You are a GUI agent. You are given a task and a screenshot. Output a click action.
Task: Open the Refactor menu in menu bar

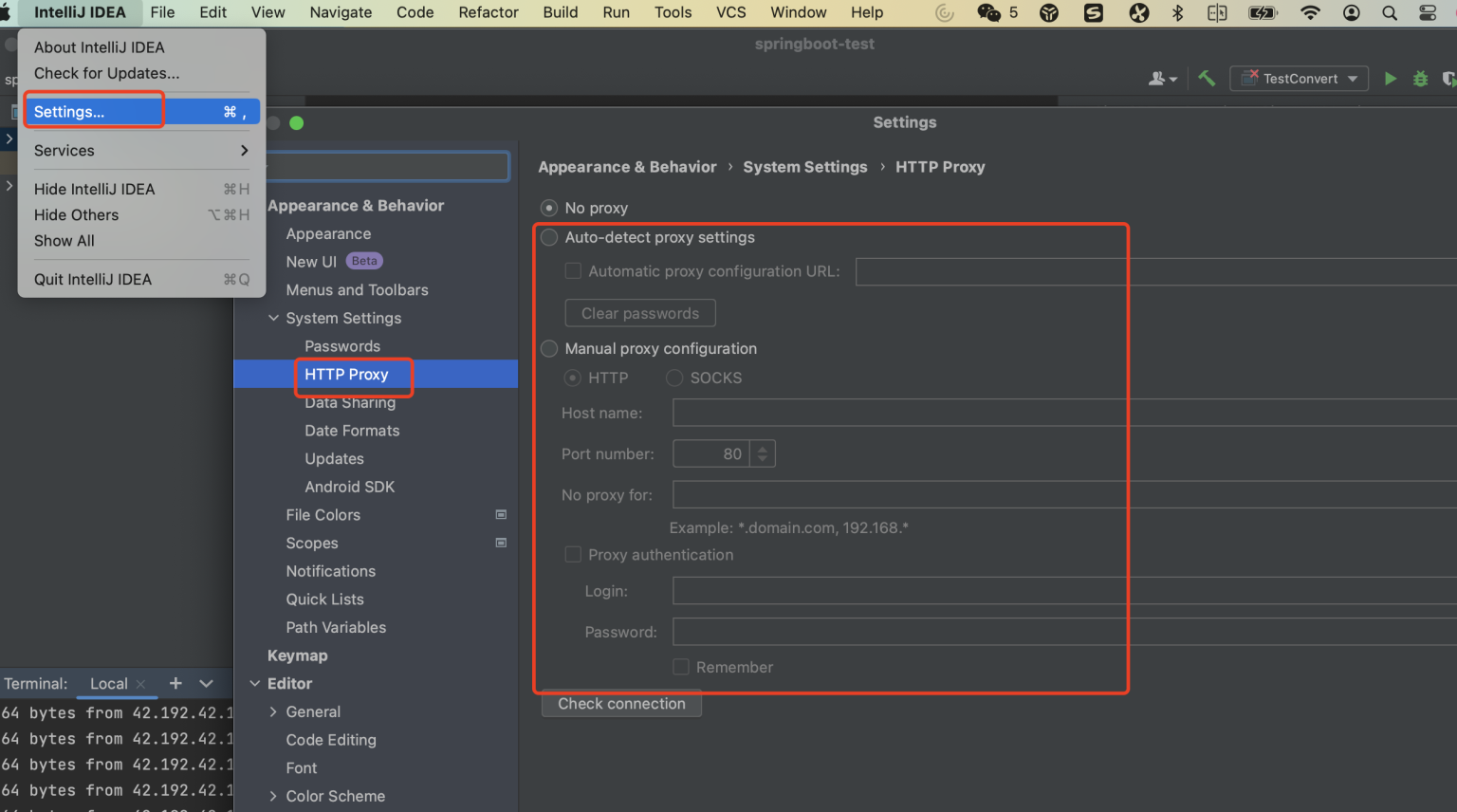488,12
